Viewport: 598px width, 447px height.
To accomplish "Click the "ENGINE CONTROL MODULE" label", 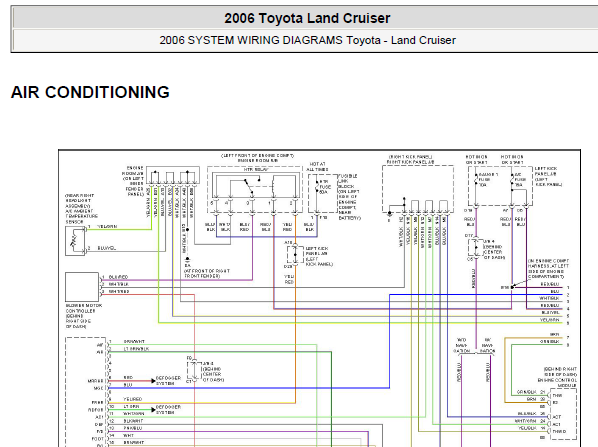I will 557,383.
